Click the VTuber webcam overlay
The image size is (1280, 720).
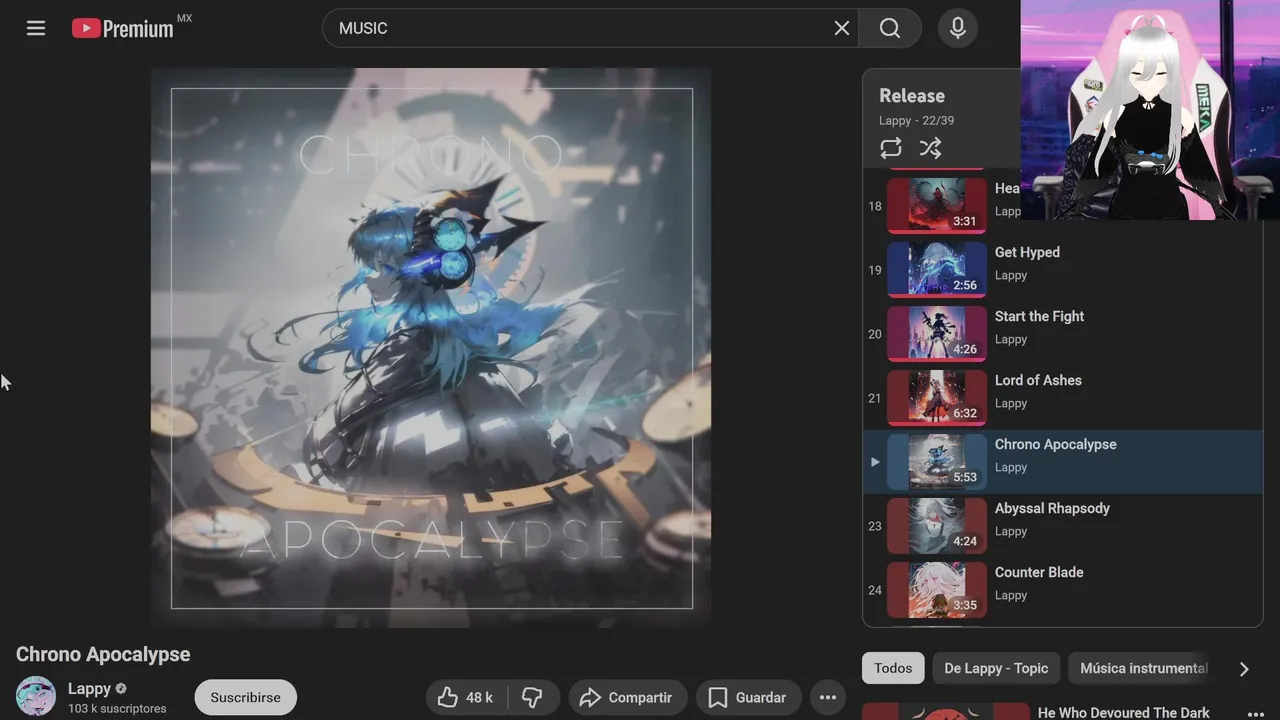[x=1150, y=110]
